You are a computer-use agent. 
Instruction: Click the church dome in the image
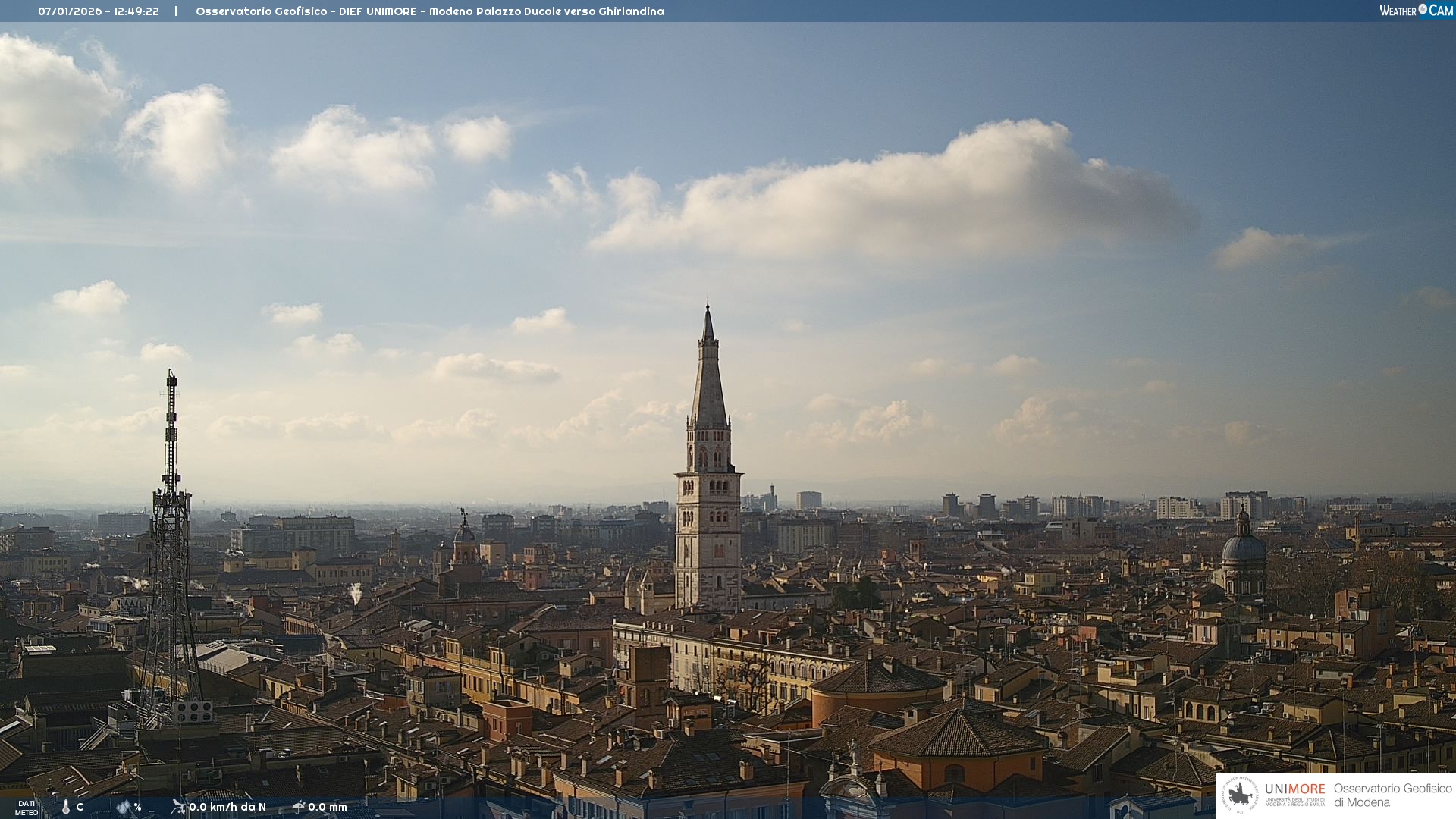[x=1243, y=550]
